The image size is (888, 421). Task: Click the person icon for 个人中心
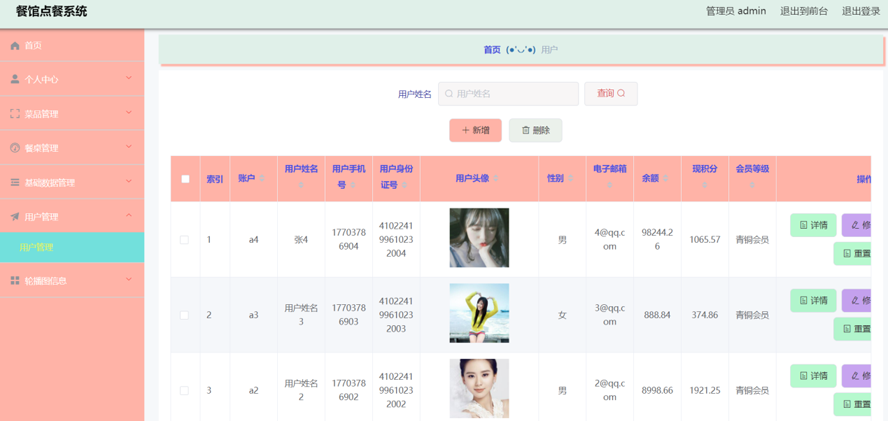coord(15,79)
